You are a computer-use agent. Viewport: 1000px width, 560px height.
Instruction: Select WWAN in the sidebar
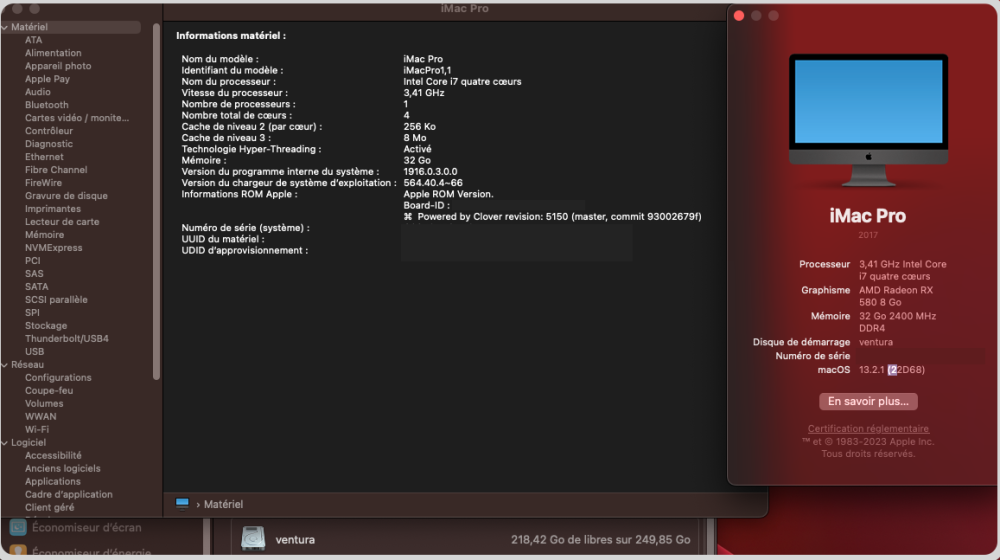pyautogui.click(x=40, y=416)
